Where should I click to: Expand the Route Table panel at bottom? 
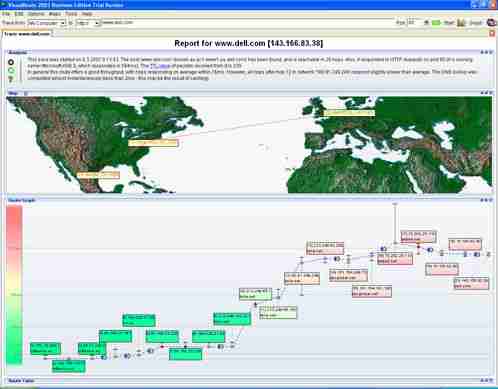click(x=487, y=380)
